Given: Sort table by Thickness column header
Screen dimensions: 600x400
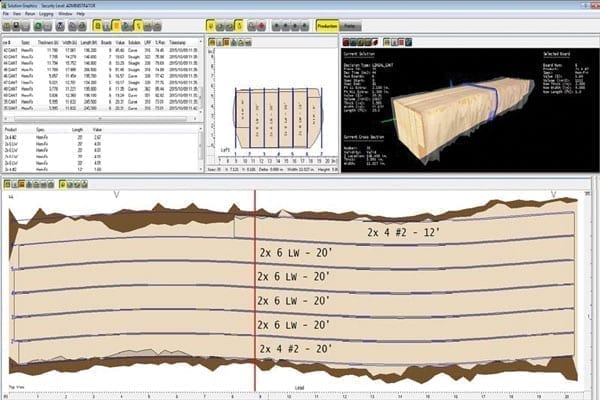Looking at the screenshot, I should click(48, 42).
